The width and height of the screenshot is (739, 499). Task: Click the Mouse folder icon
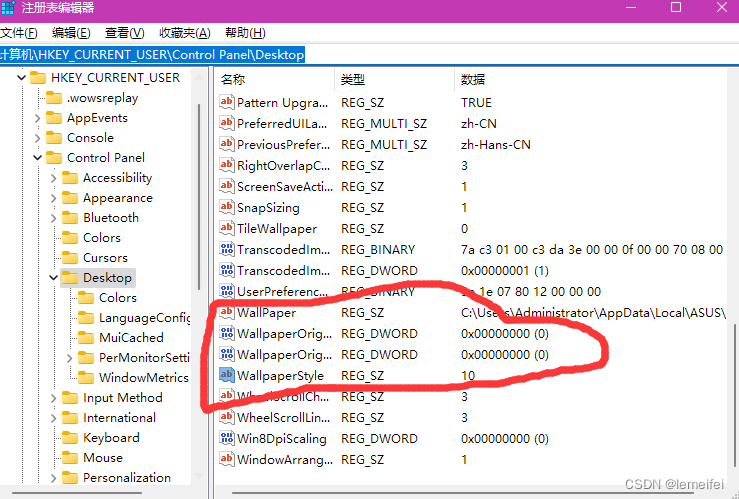70,458
